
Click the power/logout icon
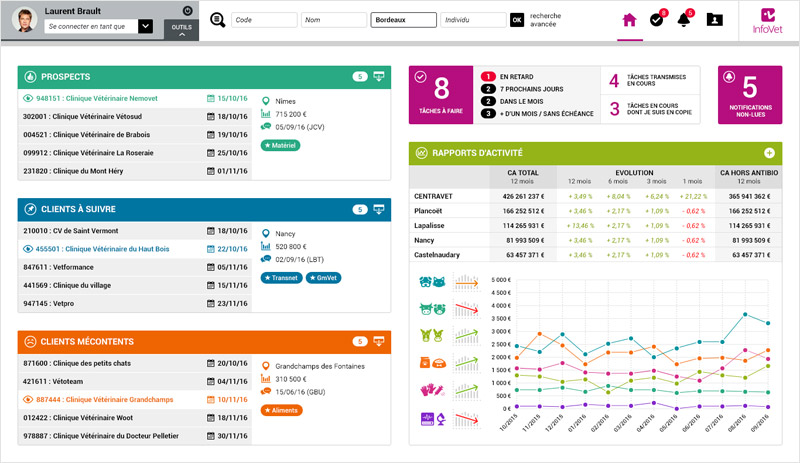[x=187, y=11]
